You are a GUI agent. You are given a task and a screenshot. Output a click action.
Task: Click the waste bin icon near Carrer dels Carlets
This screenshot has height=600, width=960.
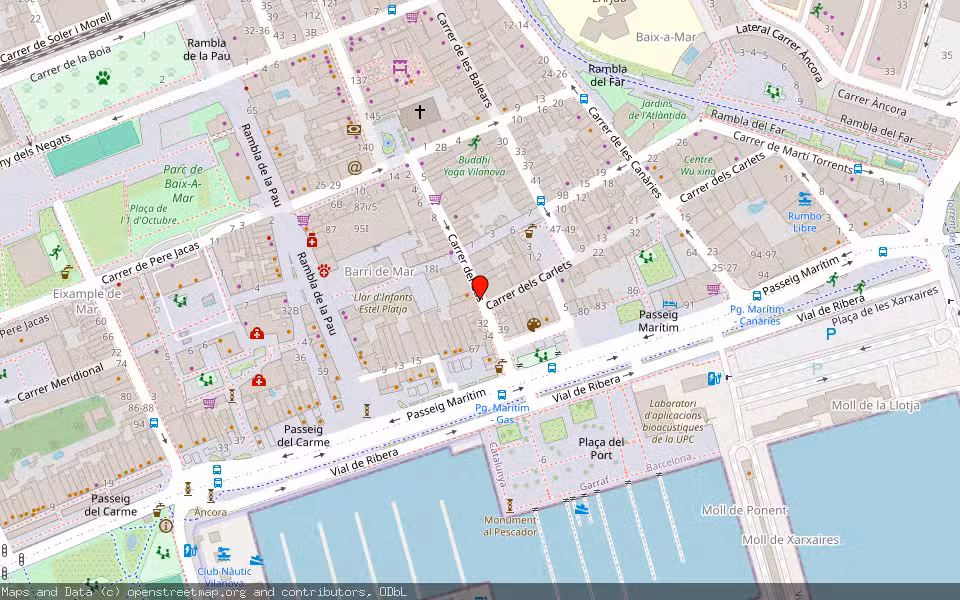529,234
